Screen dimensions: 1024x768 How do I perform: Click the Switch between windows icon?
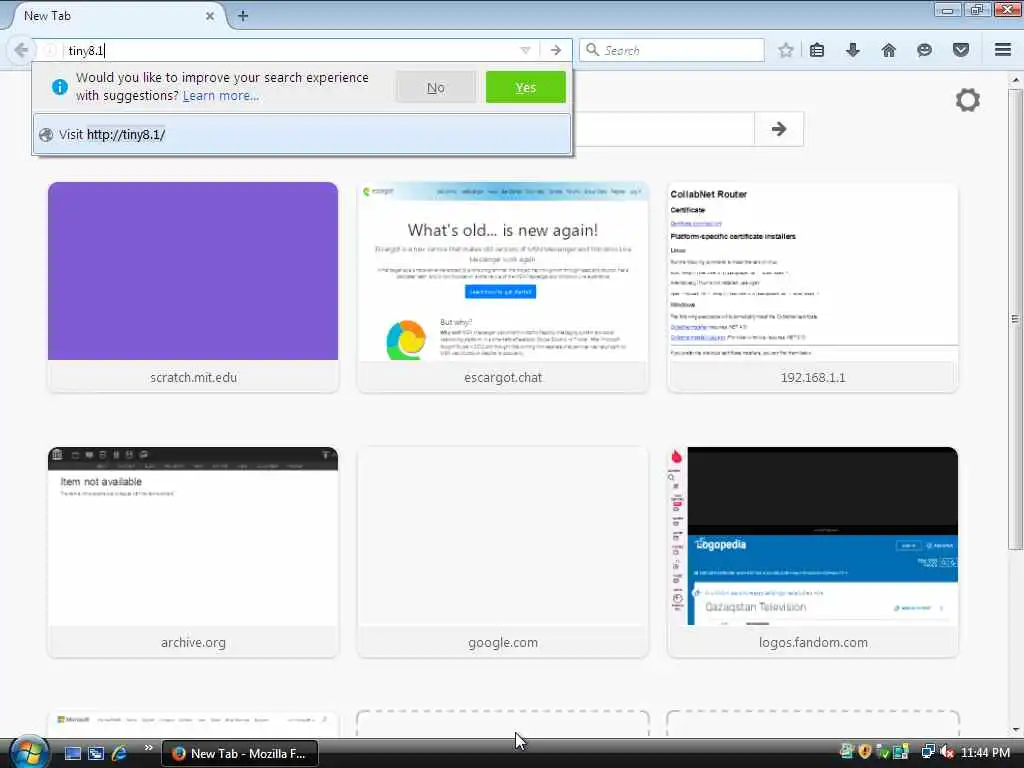coord(96,753)
